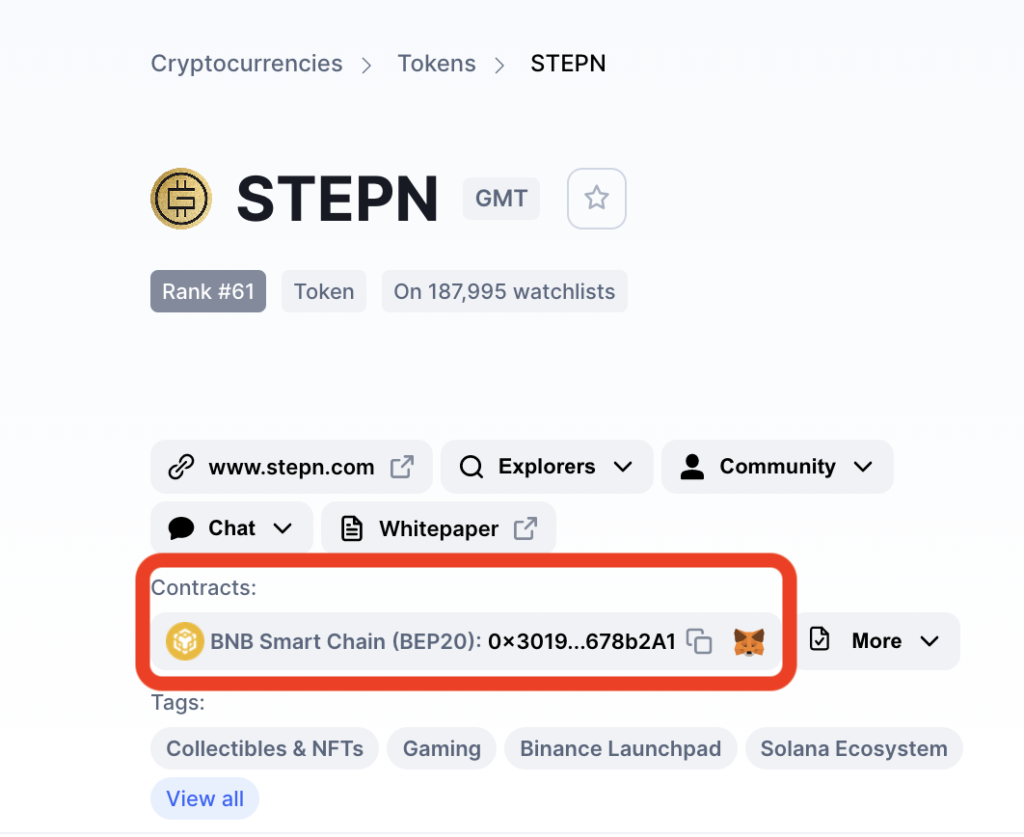The height and width of the screenshot is (837, 1024).
Task: Add token to MetaMask via fox icon
Action: [x=748, y=642]
